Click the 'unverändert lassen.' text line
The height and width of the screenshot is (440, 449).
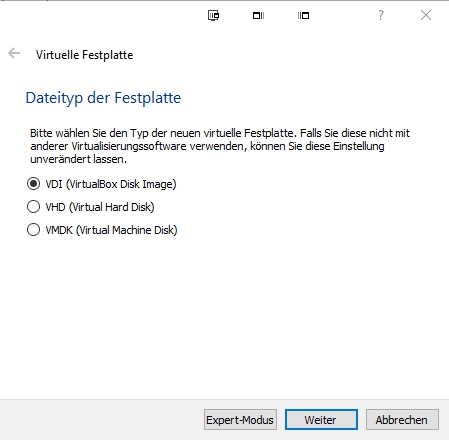[x=78, y=159]
